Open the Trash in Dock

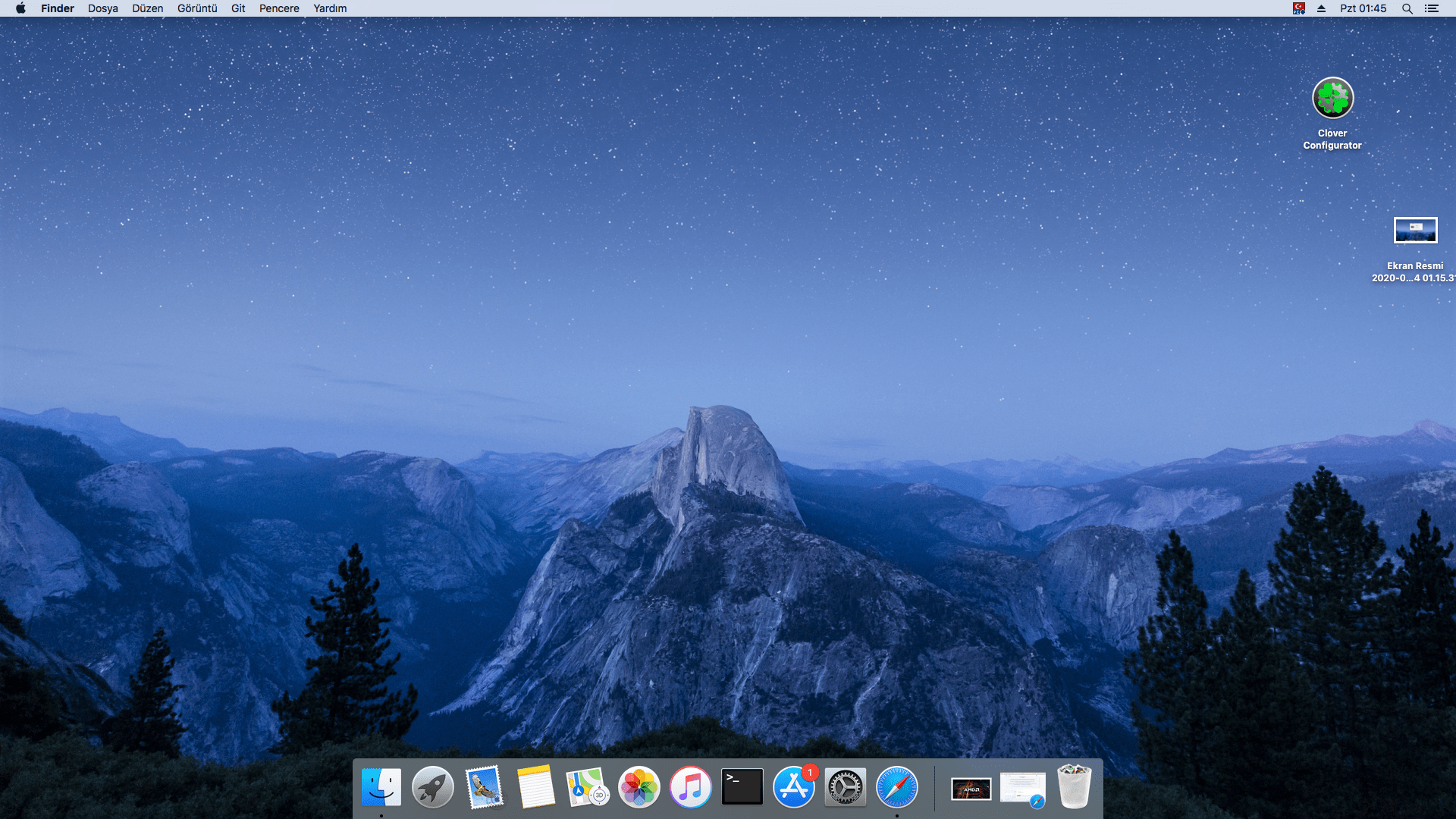[1074, 787]
